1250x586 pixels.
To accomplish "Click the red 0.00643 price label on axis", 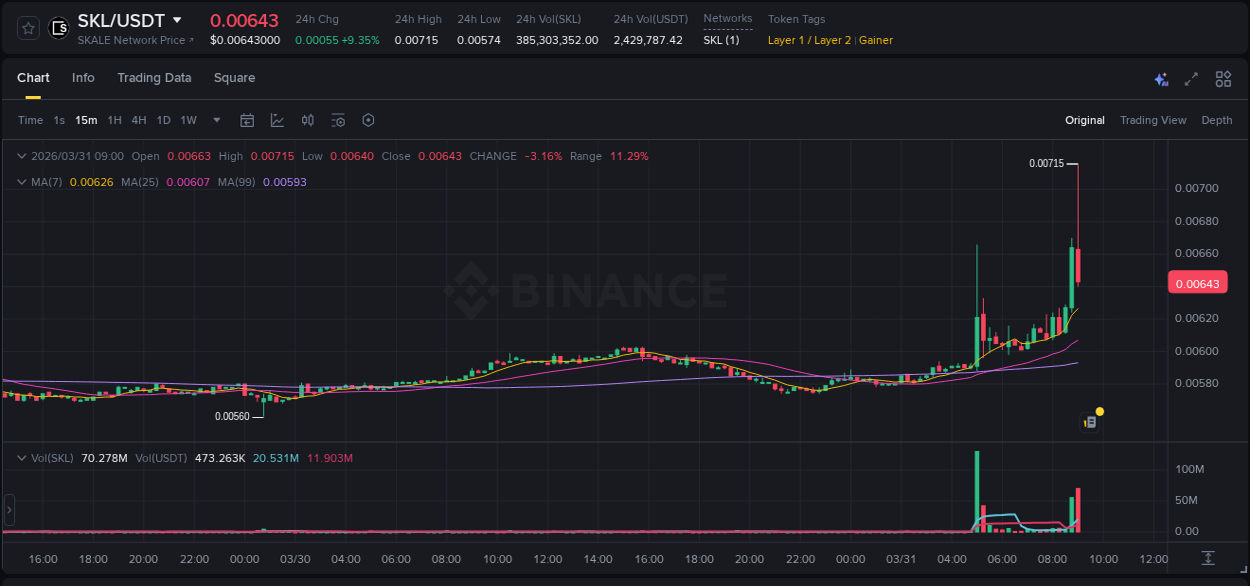I will (x=1197, y=282).
